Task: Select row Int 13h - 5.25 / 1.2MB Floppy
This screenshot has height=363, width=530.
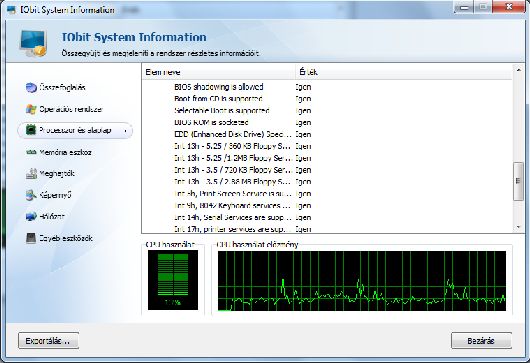Action: (x=327, y=158)
